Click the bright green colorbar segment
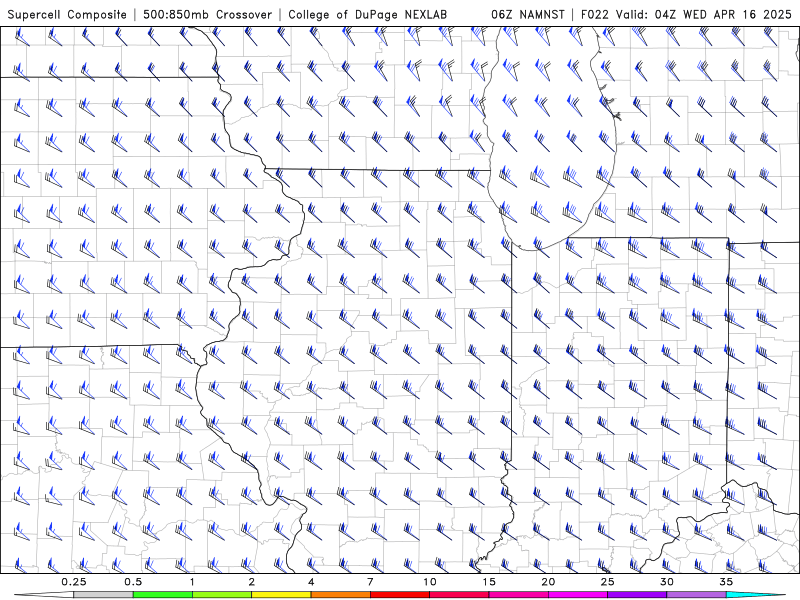The width and height of the screenshot is (800, 600). [163, 595]
